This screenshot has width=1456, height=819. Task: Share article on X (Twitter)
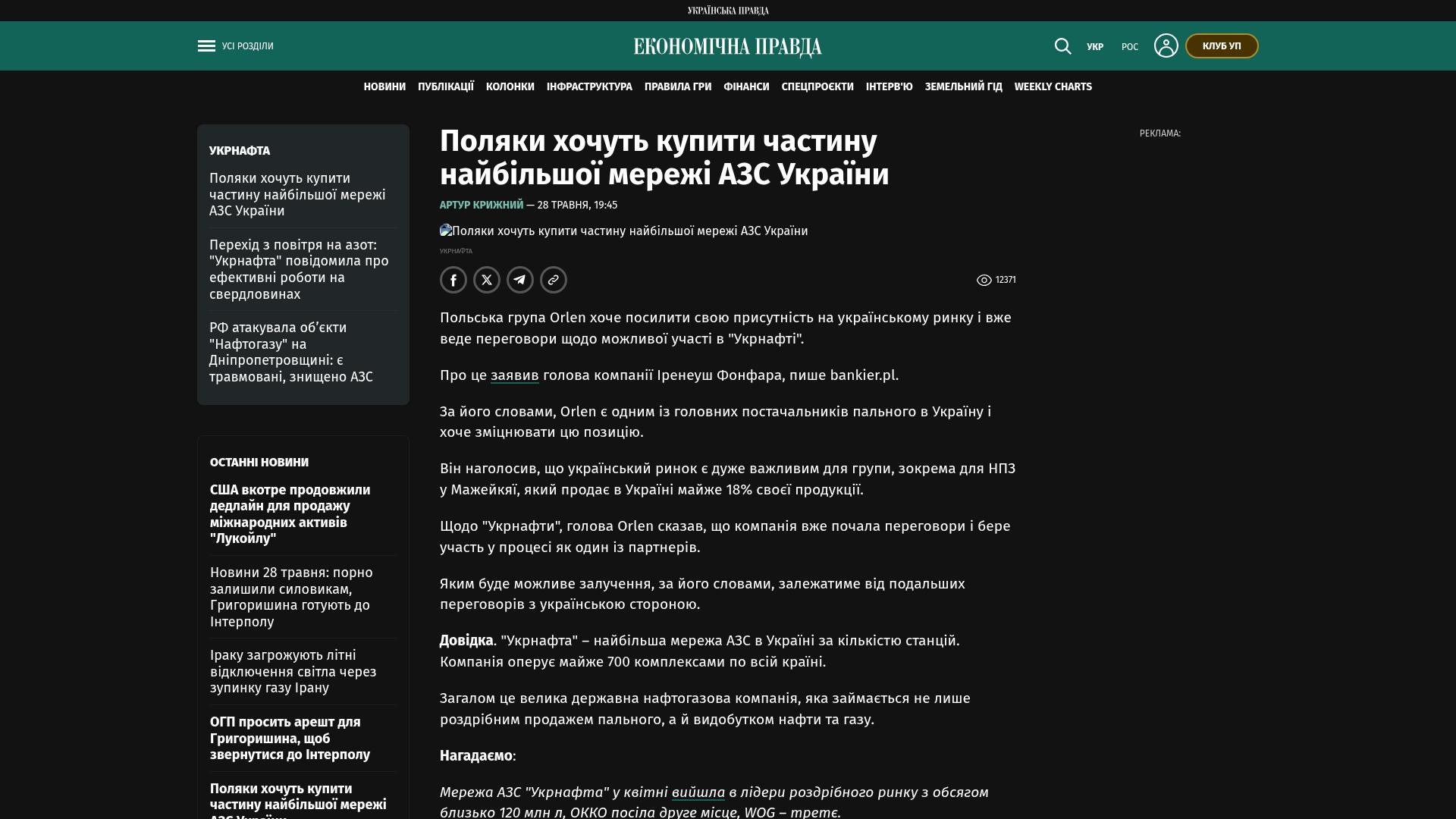click(487, 280)
